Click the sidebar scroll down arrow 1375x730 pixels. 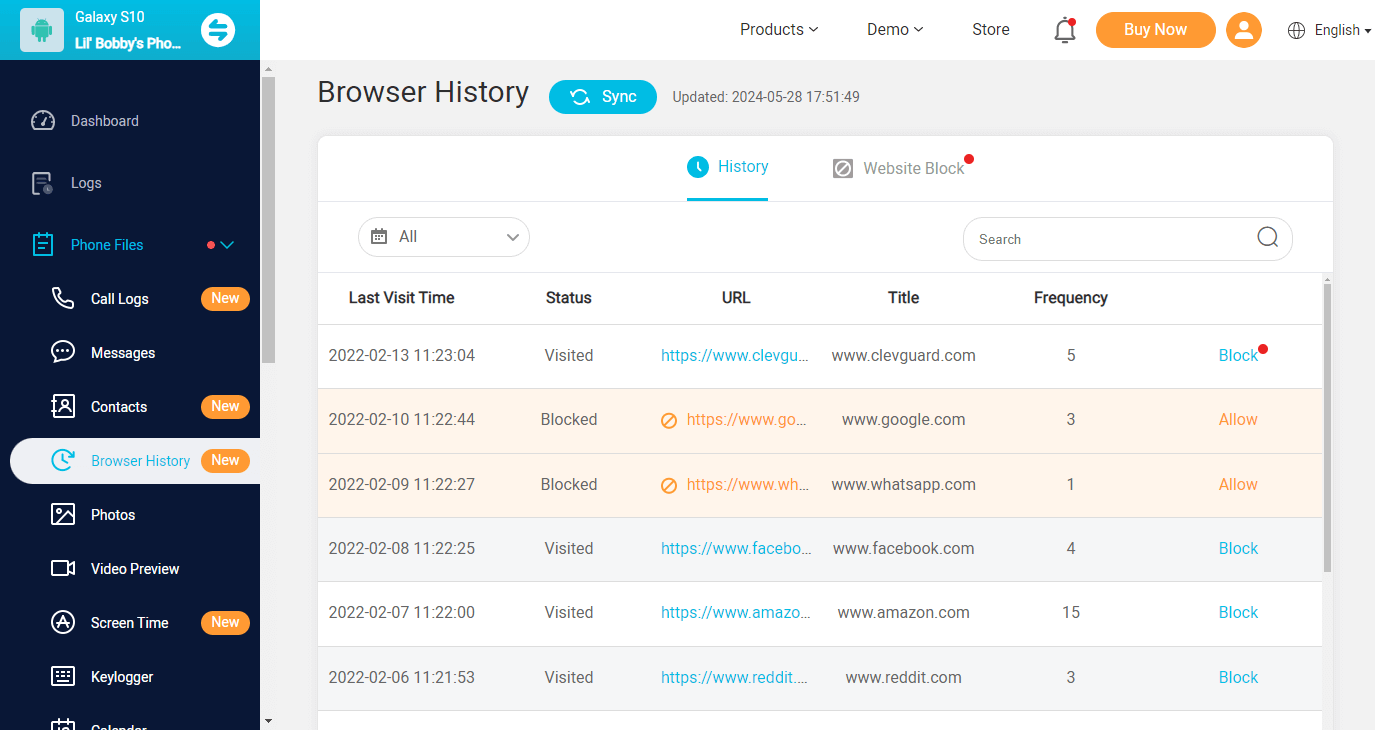click(x=267, y=721)
